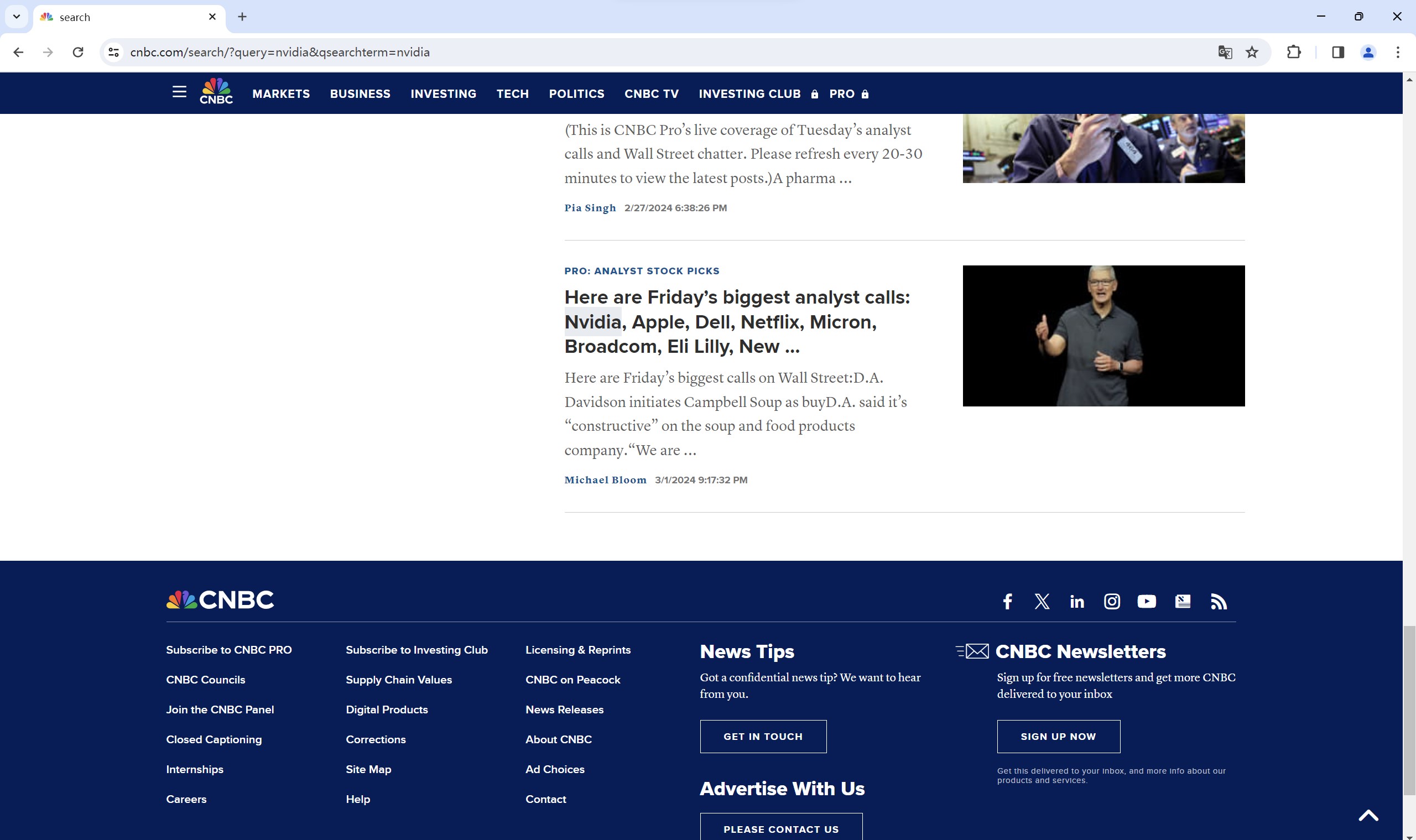The image size is (1416, 840).
Task: Open CNBC on Peacock link
Action: [x=572, y=680]
